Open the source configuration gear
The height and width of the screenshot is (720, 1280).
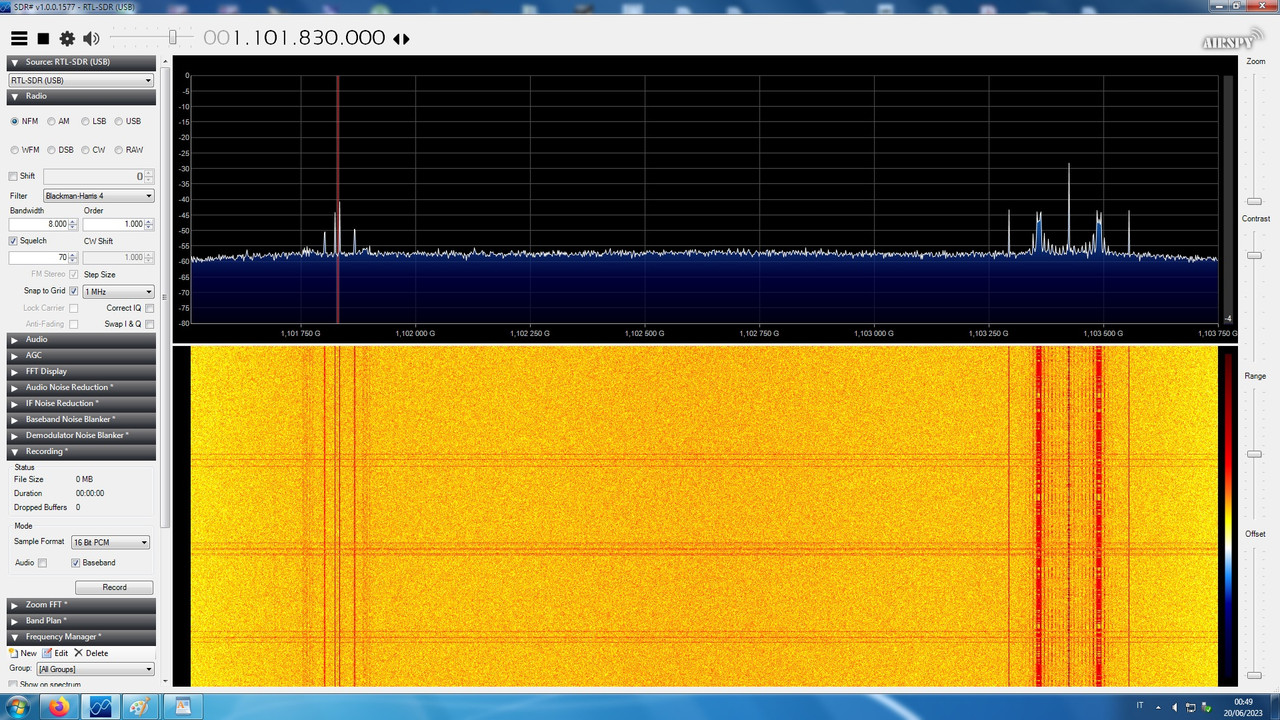[67, 38]
